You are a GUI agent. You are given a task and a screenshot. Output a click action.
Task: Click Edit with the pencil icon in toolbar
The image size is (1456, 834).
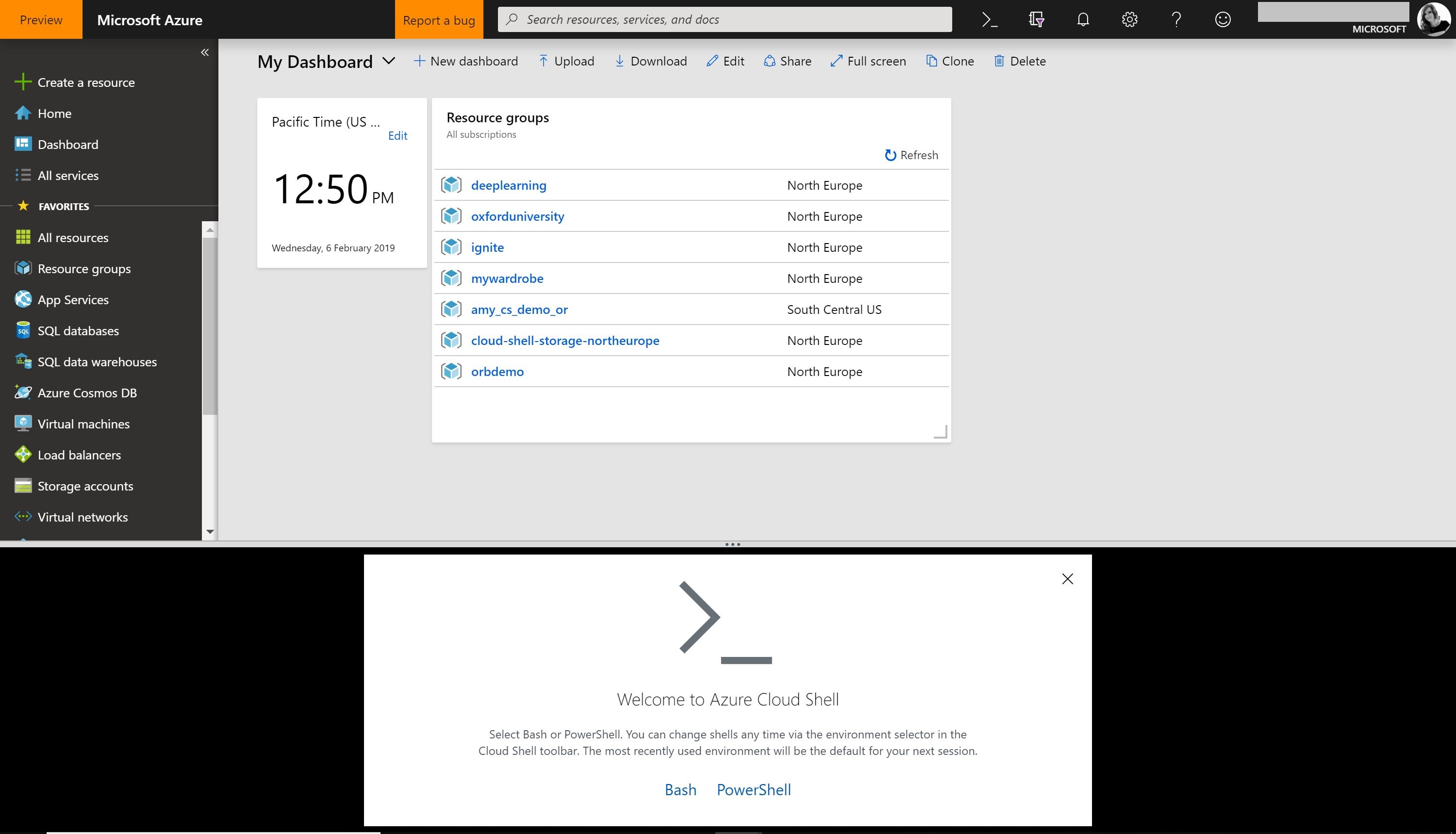pos(726,61)
